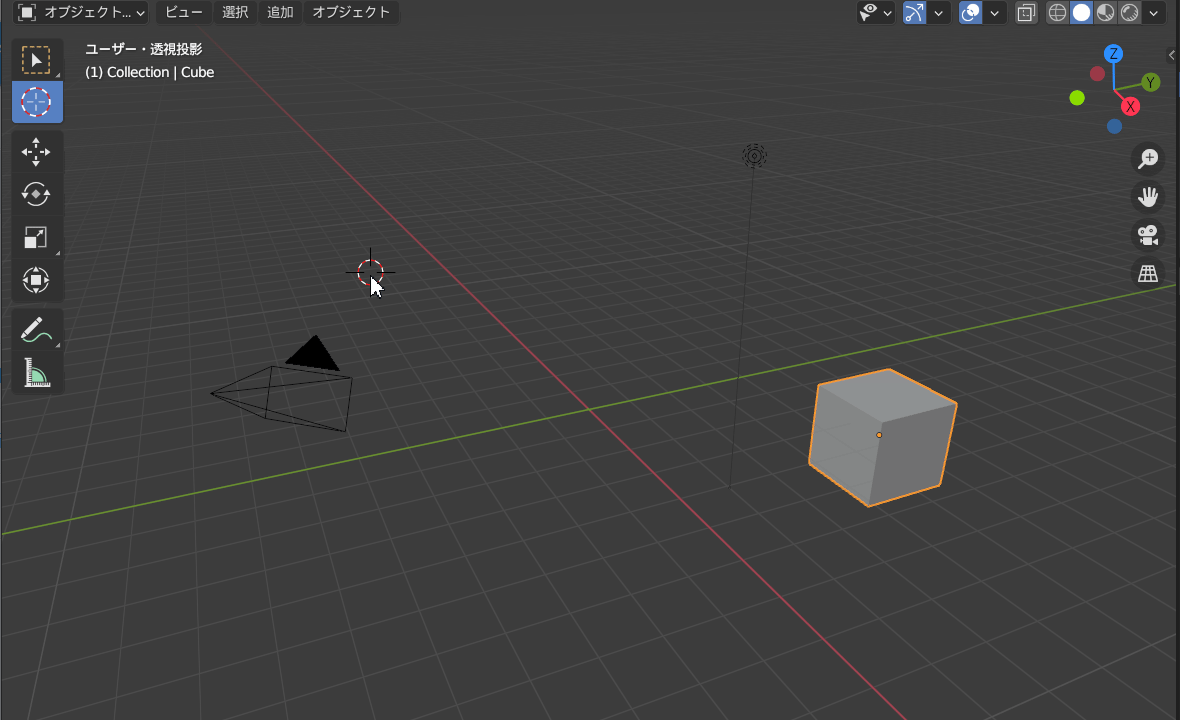1180x720 pixels.
Task: Switch to wireframe shading mode
Action: (1057, 13)
